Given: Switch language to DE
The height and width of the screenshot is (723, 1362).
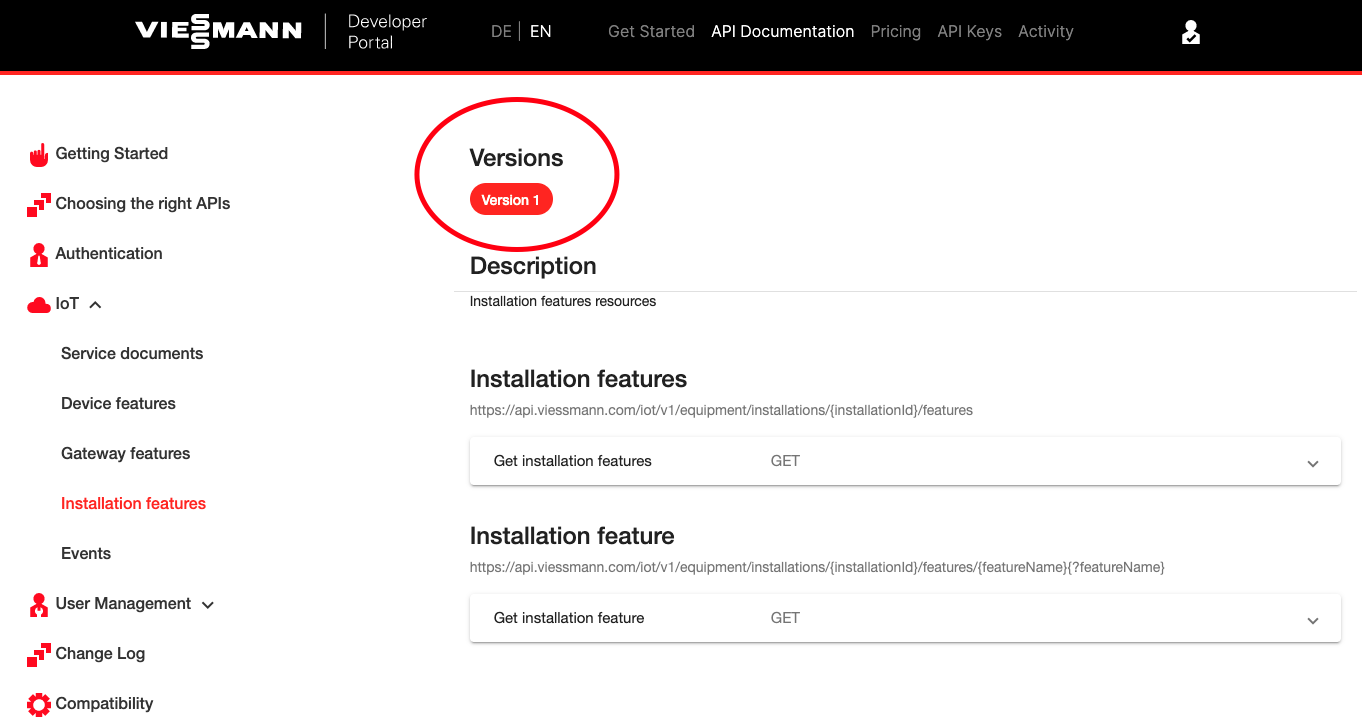Looking at the screenshot, I should pyautogui.click(x=501, y=31).
